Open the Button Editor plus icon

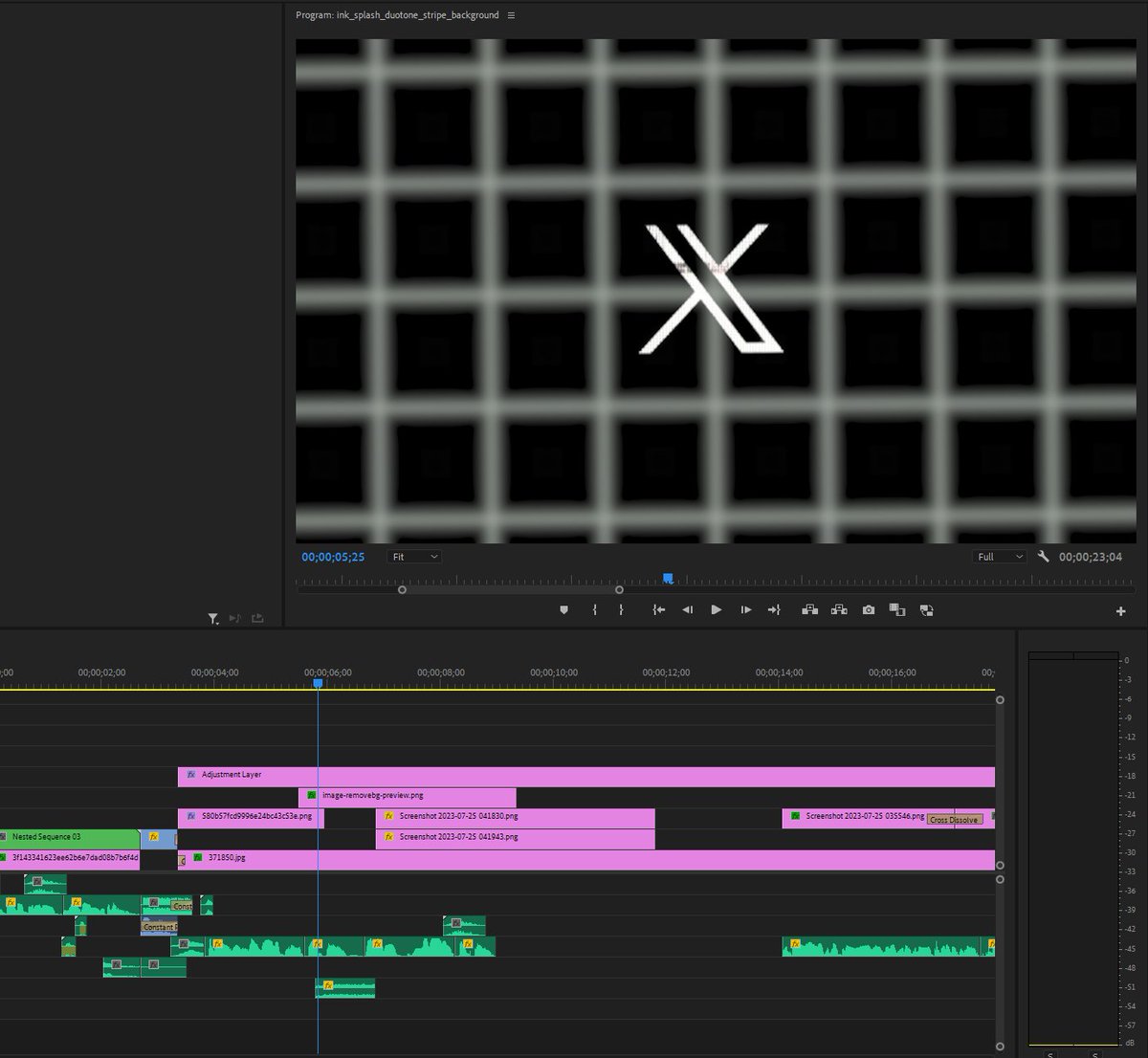coord(1121,611)
